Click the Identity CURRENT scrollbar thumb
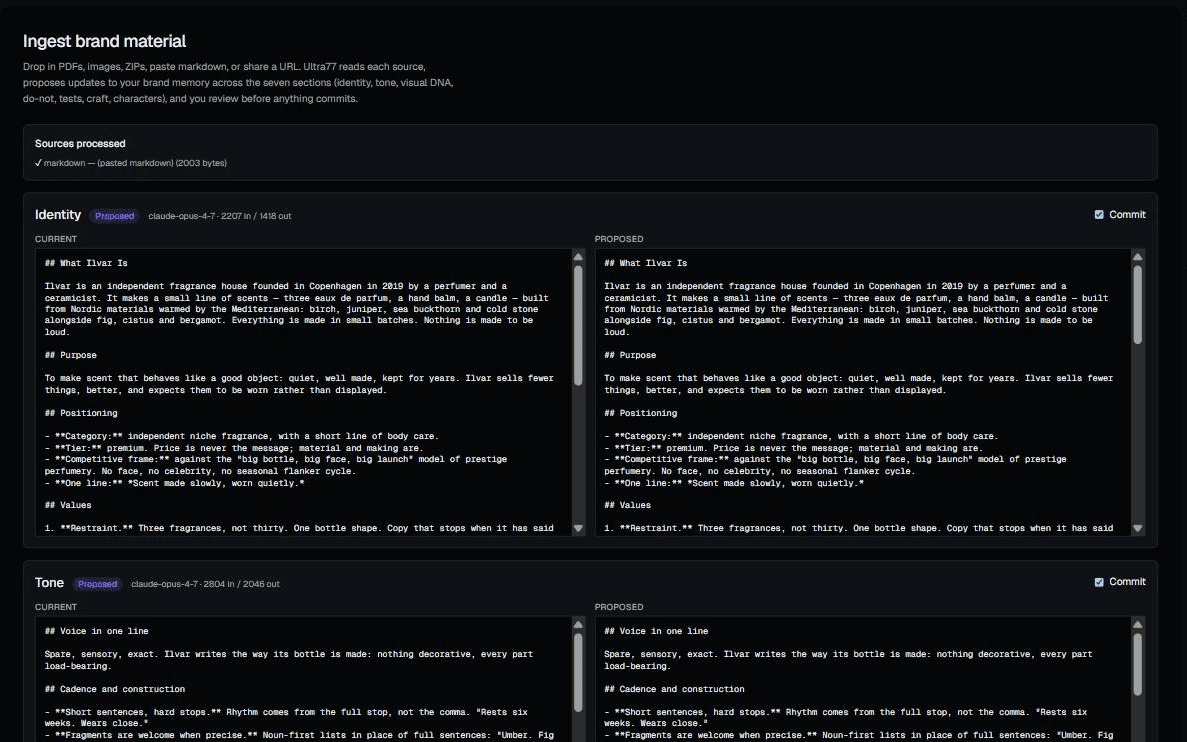 point(578,326)
